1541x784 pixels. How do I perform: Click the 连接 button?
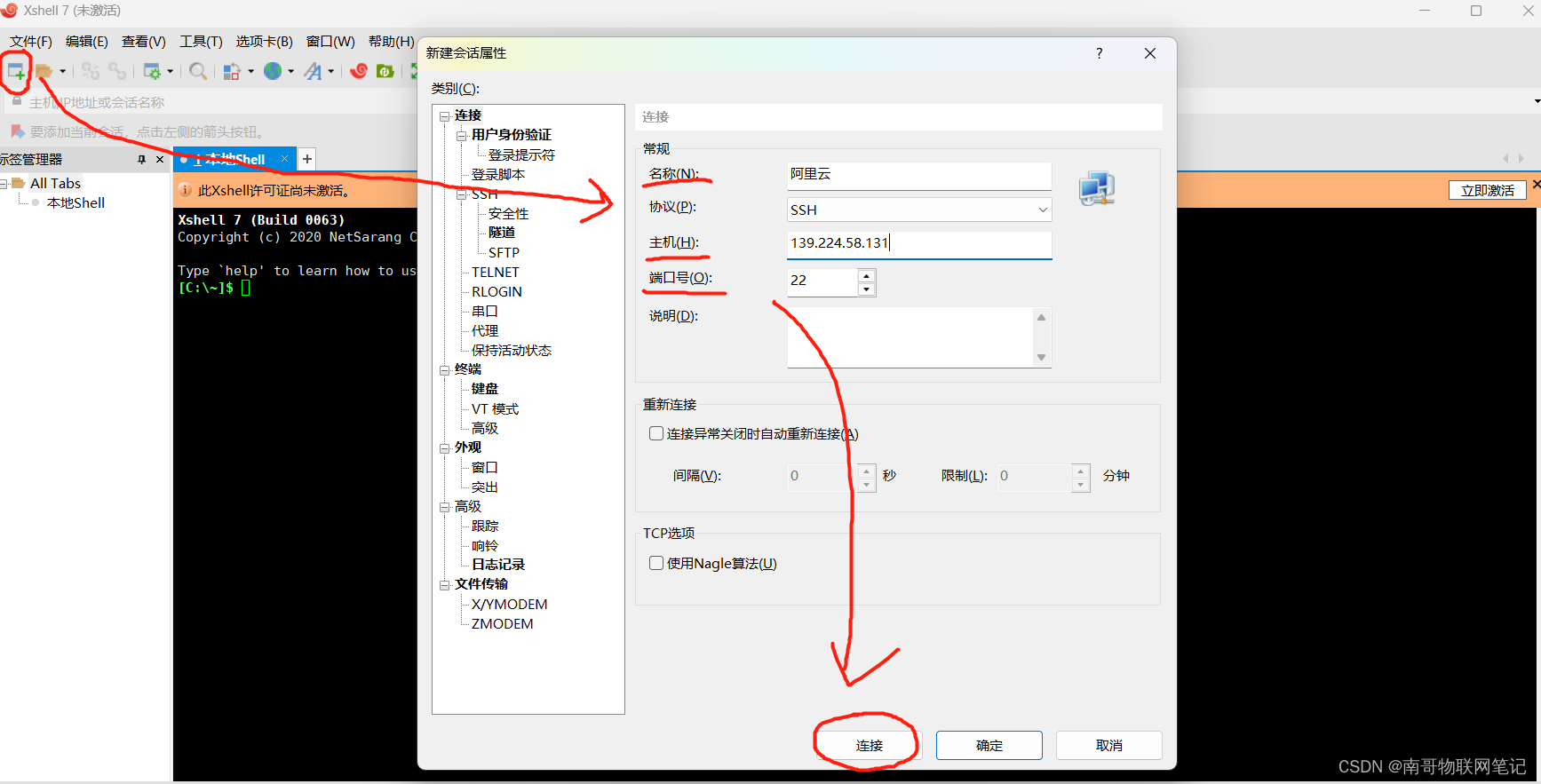point(870,746)
